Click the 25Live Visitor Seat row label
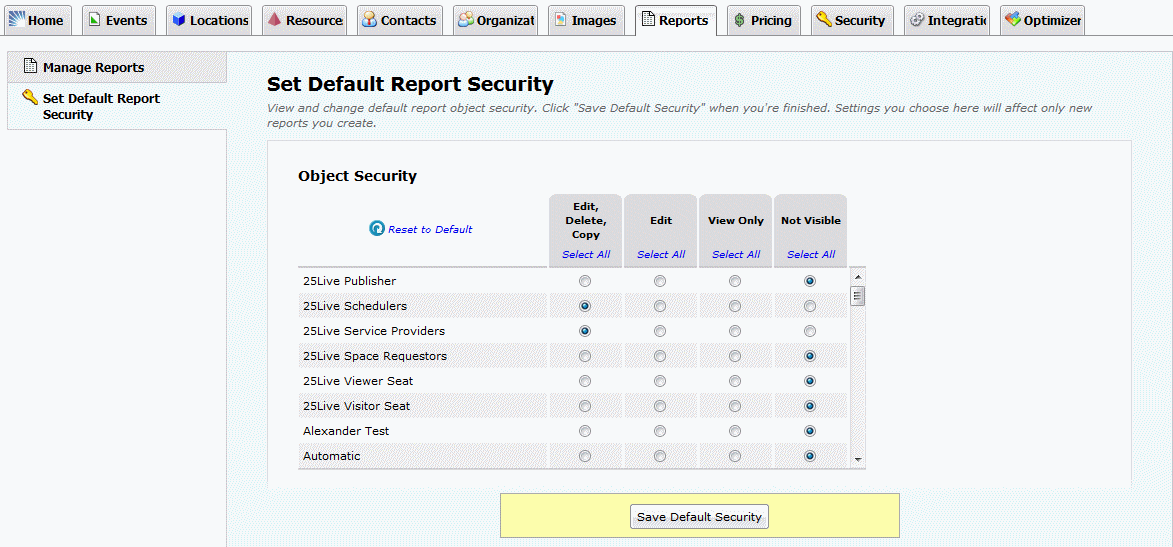 pyautogui.click(x=356, y=406)
